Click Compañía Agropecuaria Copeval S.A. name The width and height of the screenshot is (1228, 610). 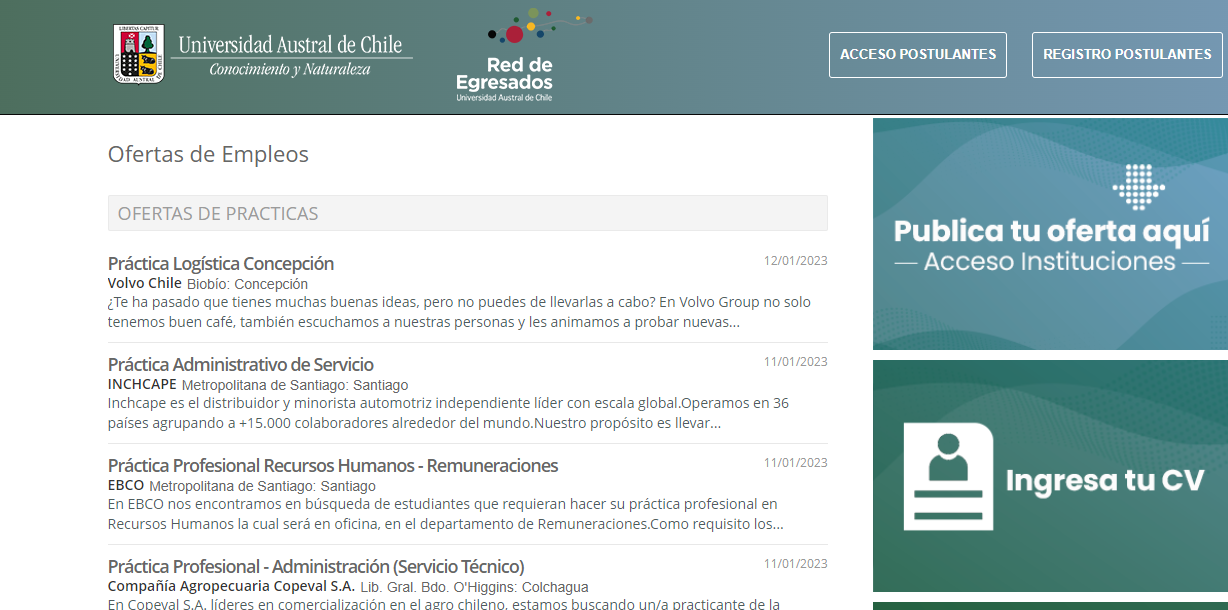(231, 586)
